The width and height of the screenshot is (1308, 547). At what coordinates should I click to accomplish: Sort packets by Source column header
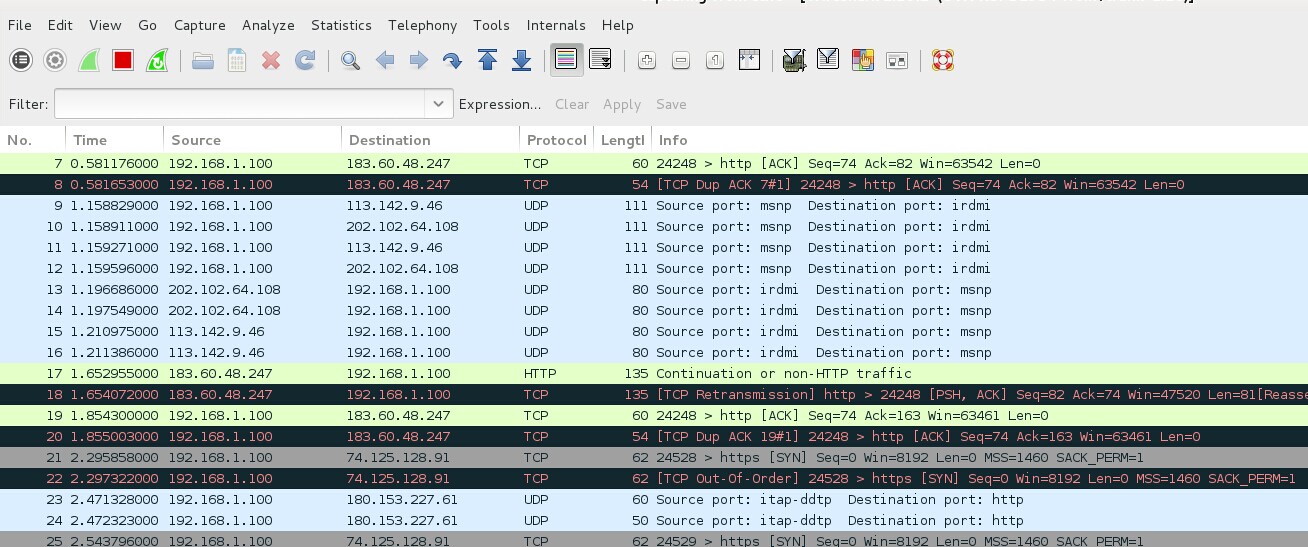[252, 140]
